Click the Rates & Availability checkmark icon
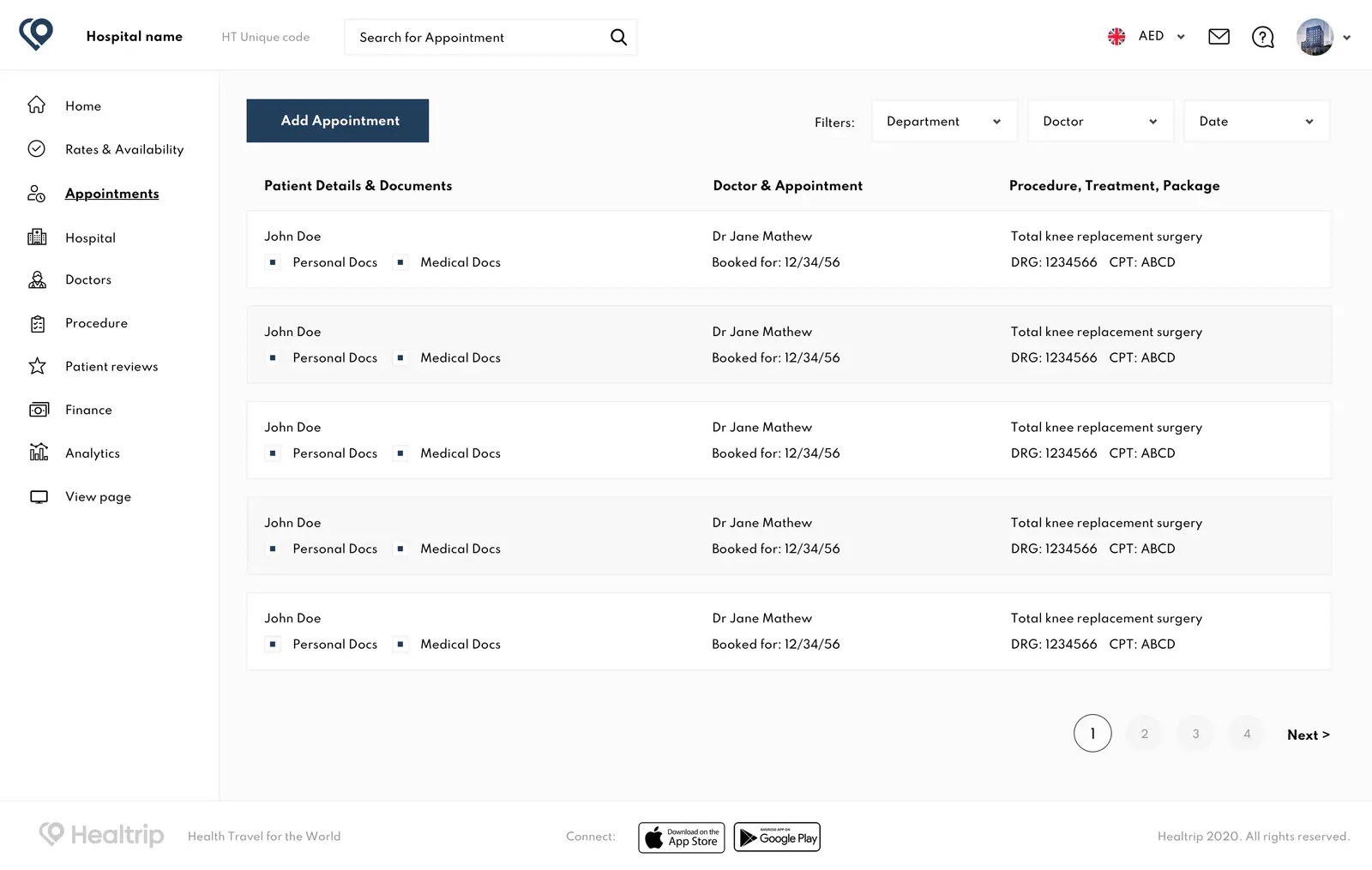The image size is (1372, 870). click(x=36, y=148)
